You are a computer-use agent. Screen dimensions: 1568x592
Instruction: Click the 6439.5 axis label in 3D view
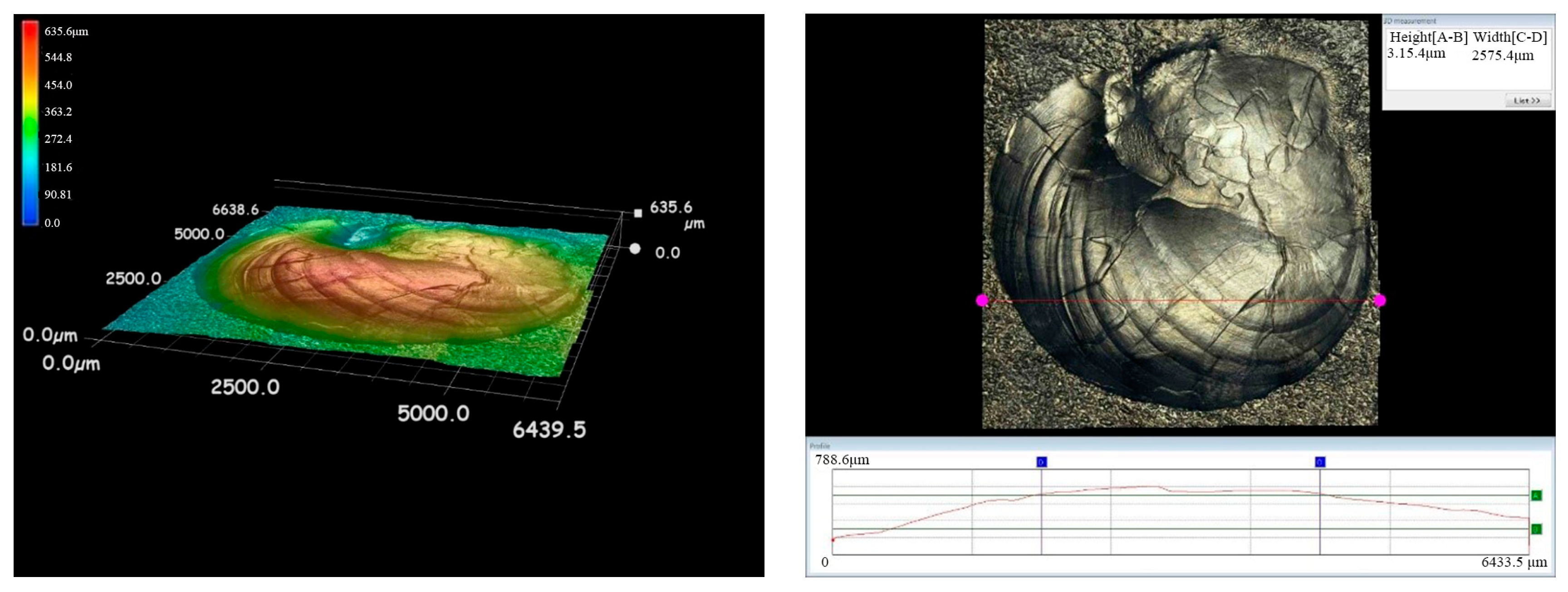(x=549, y=430)
